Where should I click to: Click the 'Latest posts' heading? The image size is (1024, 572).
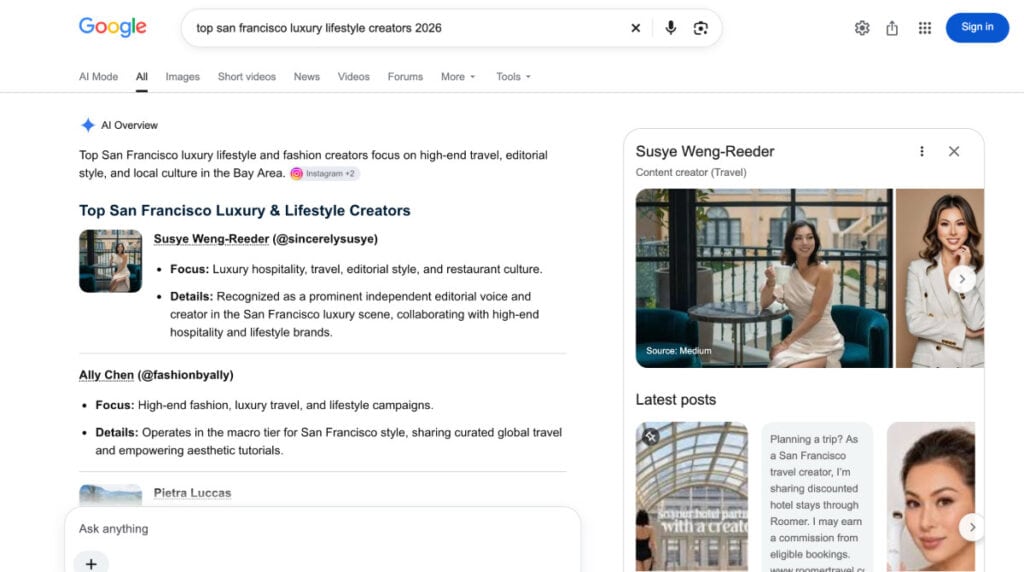pyautogui.click(x=675, y=400)
